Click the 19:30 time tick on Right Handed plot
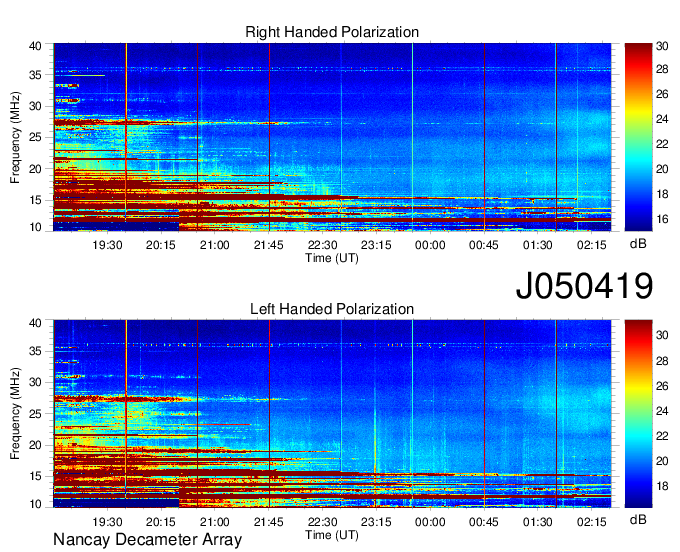 click(x=107, y=245)
